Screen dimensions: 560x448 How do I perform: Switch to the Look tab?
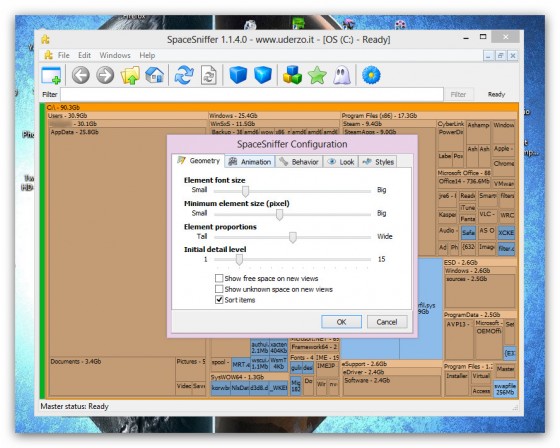341,162
